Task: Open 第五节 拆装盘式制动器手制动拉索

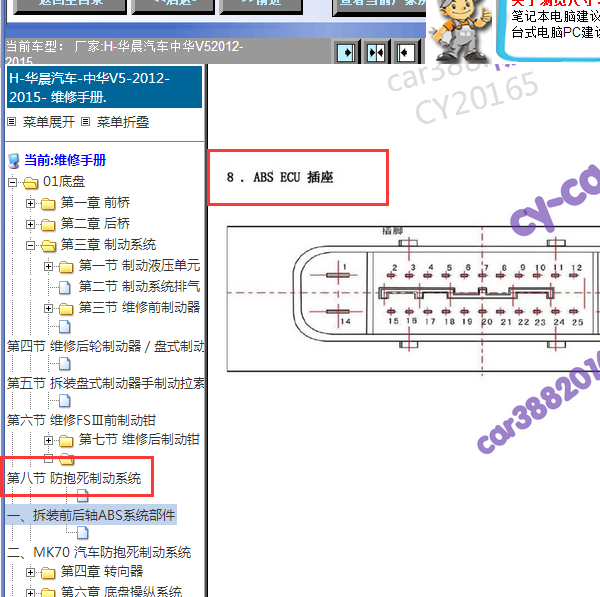Action: tap(106, 383)
